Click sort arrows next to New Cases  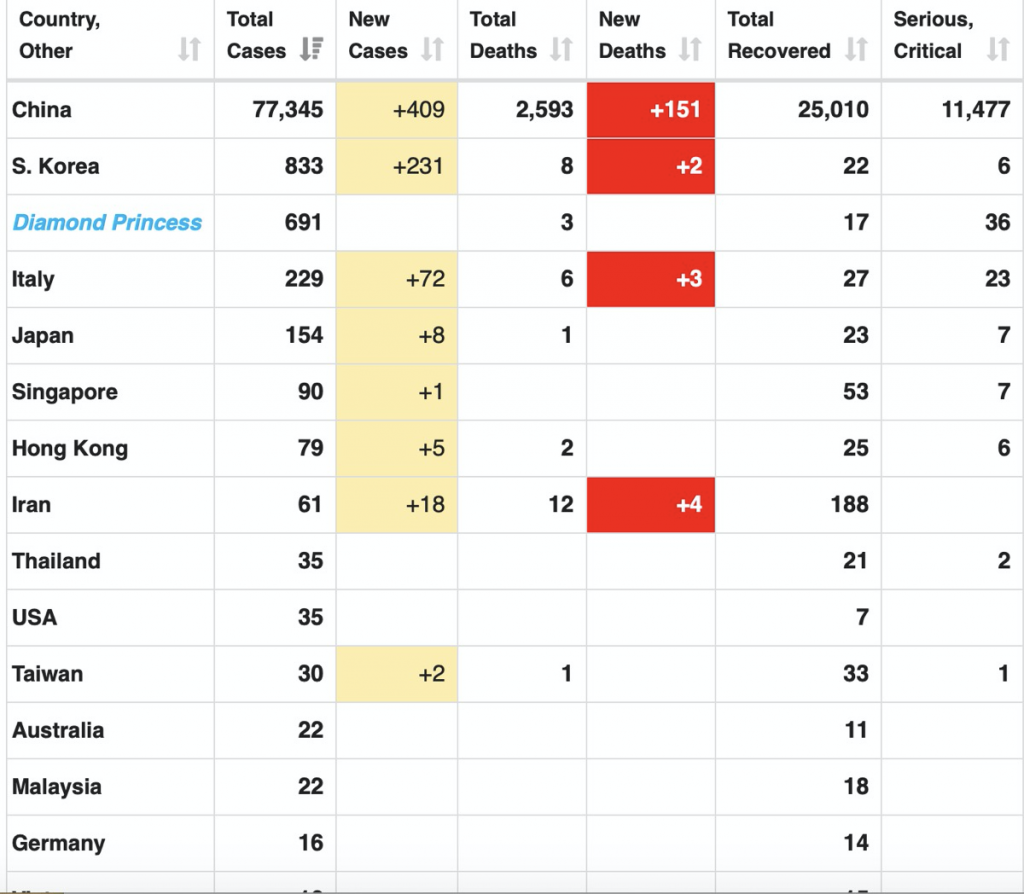point(432,49)
